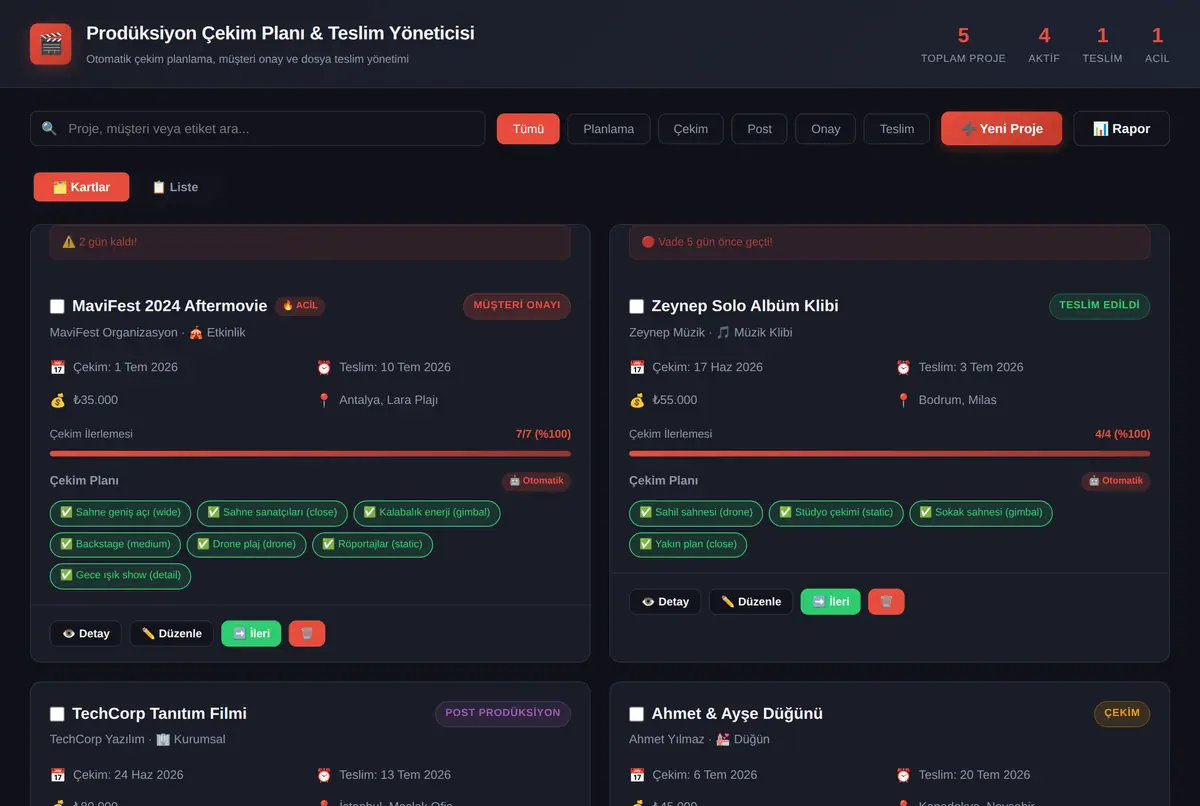Screen dimensions: 1200x806
Task: Open Detay for MaviFest 2024 Aftermovie
Action: point(86,633)
